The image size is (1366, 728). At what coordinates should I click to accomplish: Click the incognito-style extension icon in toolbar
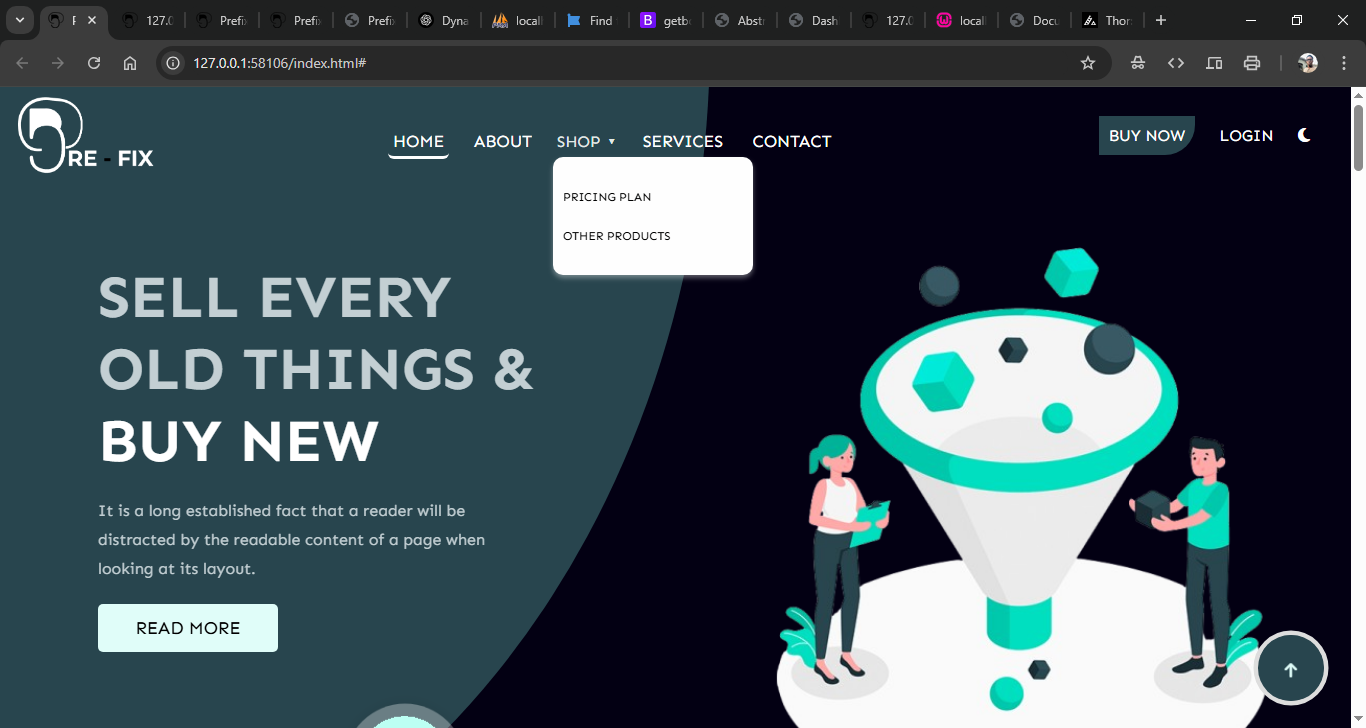[x=1138, y=63]
